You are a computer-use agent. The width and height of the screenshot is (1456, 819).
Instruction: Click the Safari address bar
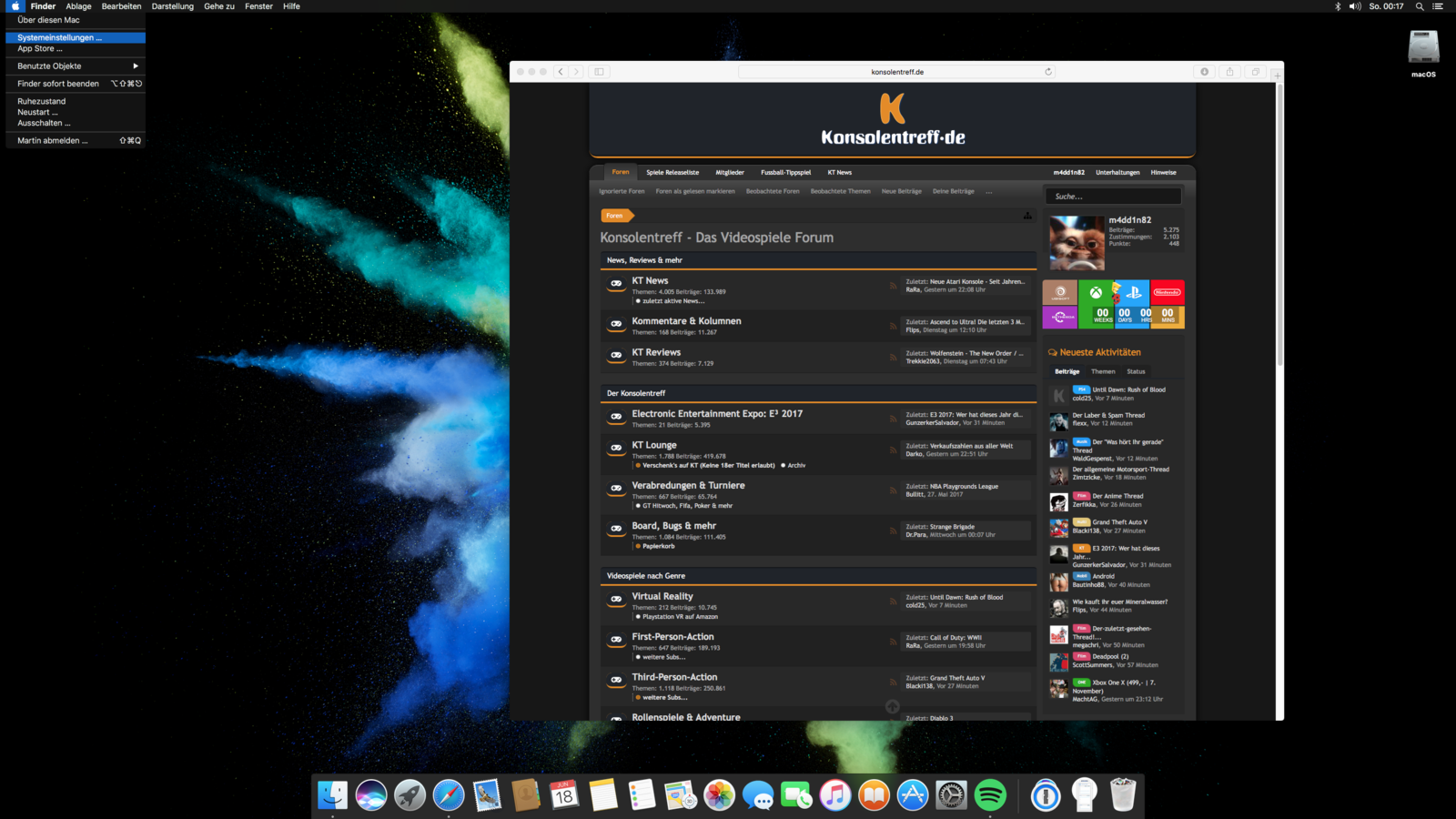[x=897, y=72]
